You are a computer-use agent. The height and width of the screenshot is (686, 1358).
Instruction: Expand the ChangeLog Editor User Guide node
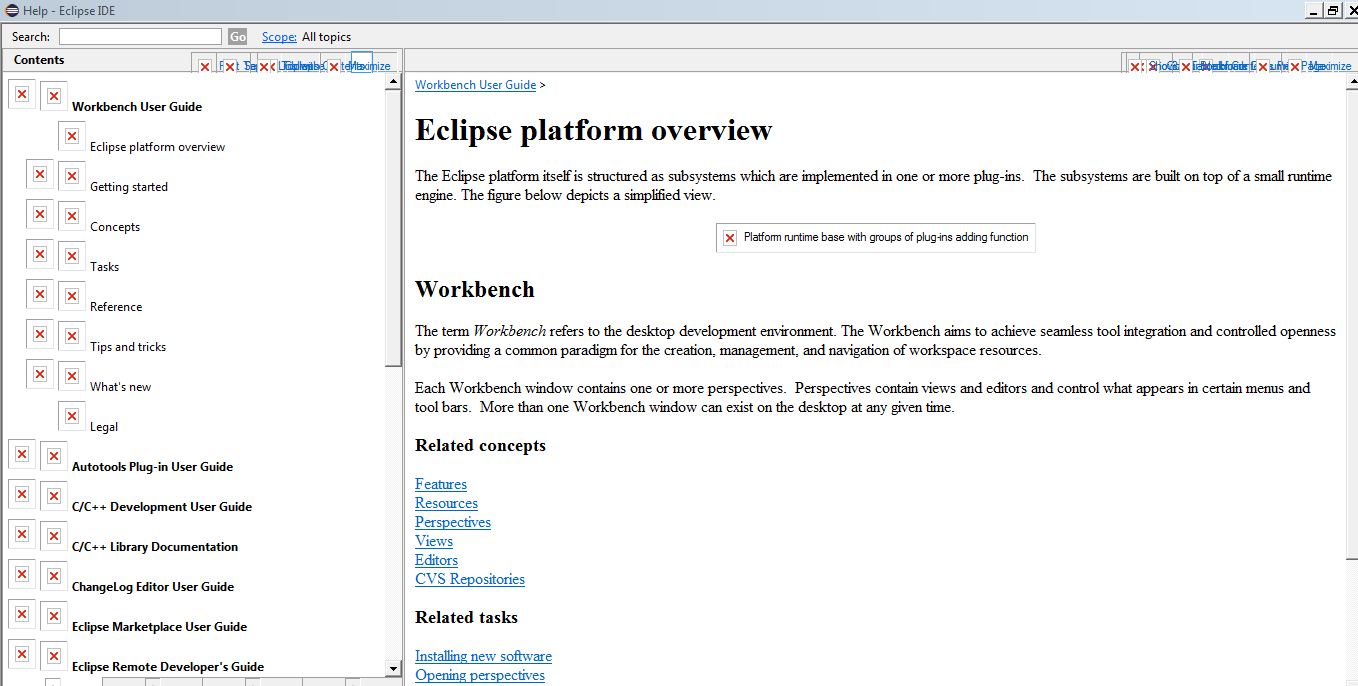click(x=22, y=574)
